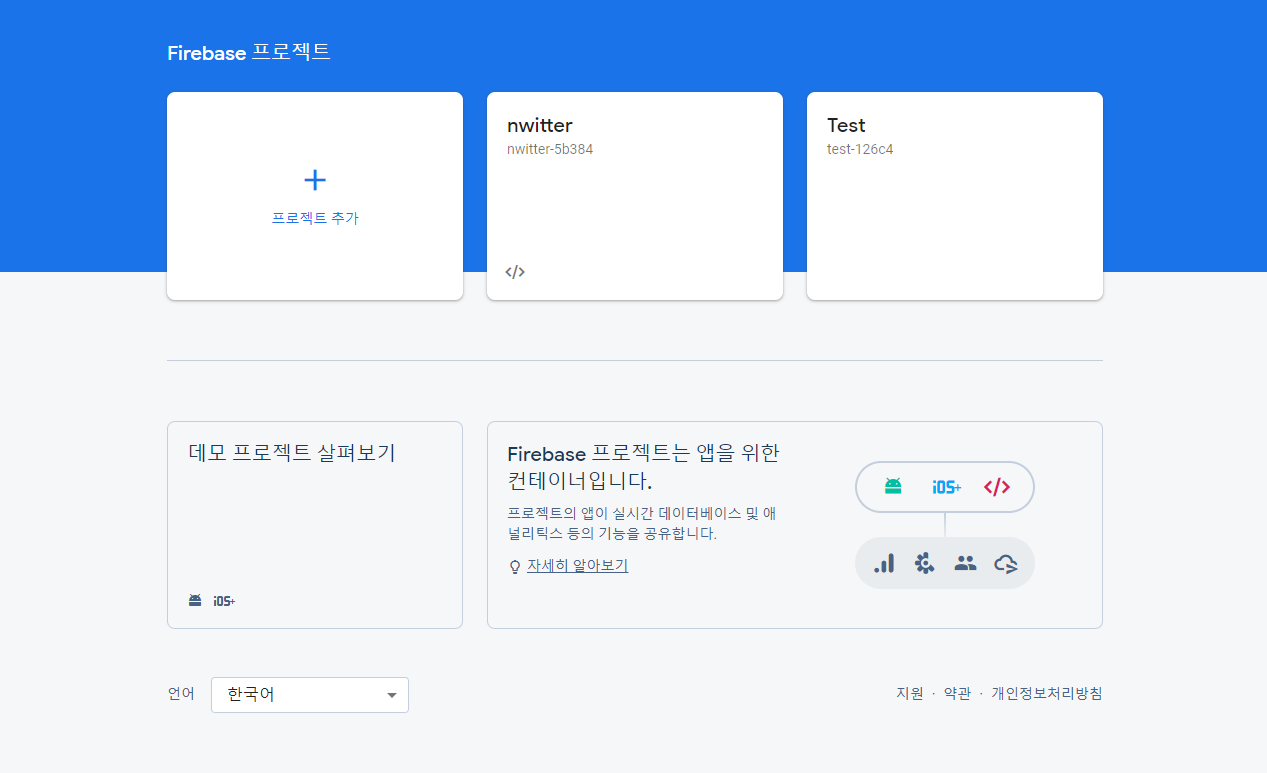Click description text 프로젝트의 앱이 실시간 데이터베이스
The height and width of the screenshot is (773, 1267).
642,523
